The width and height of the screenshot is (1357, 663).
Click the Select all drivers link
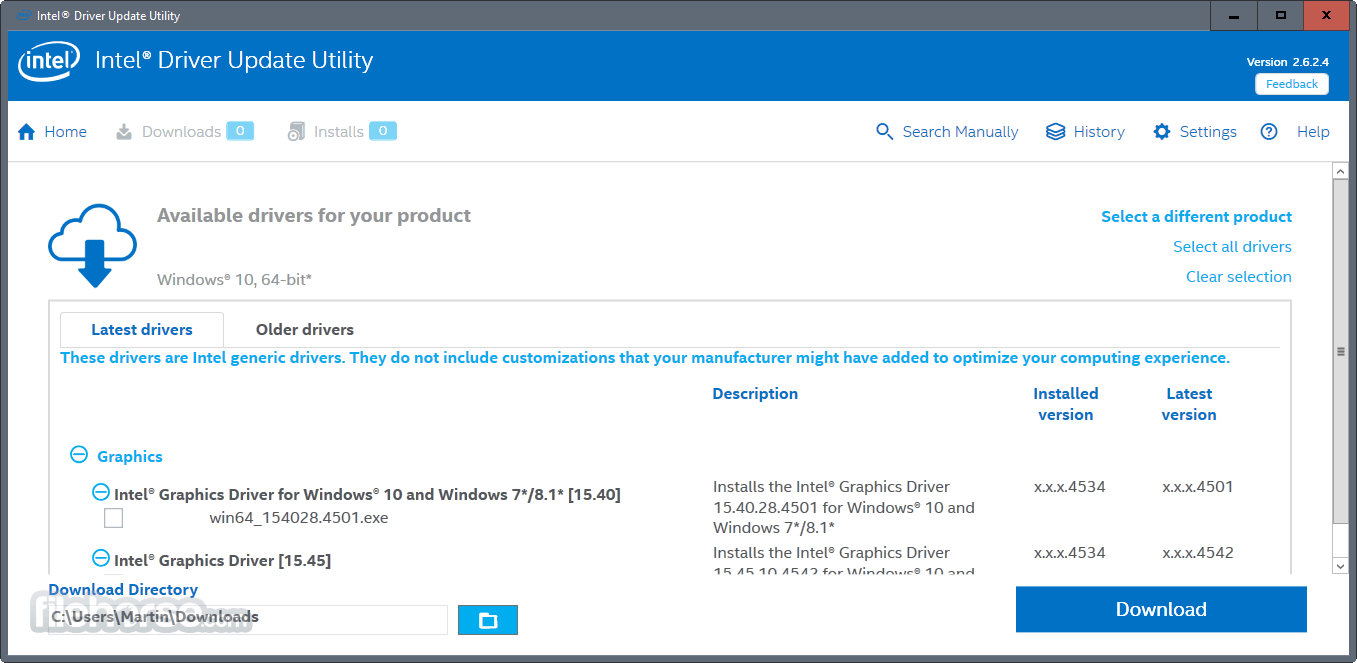point(1232,247)
